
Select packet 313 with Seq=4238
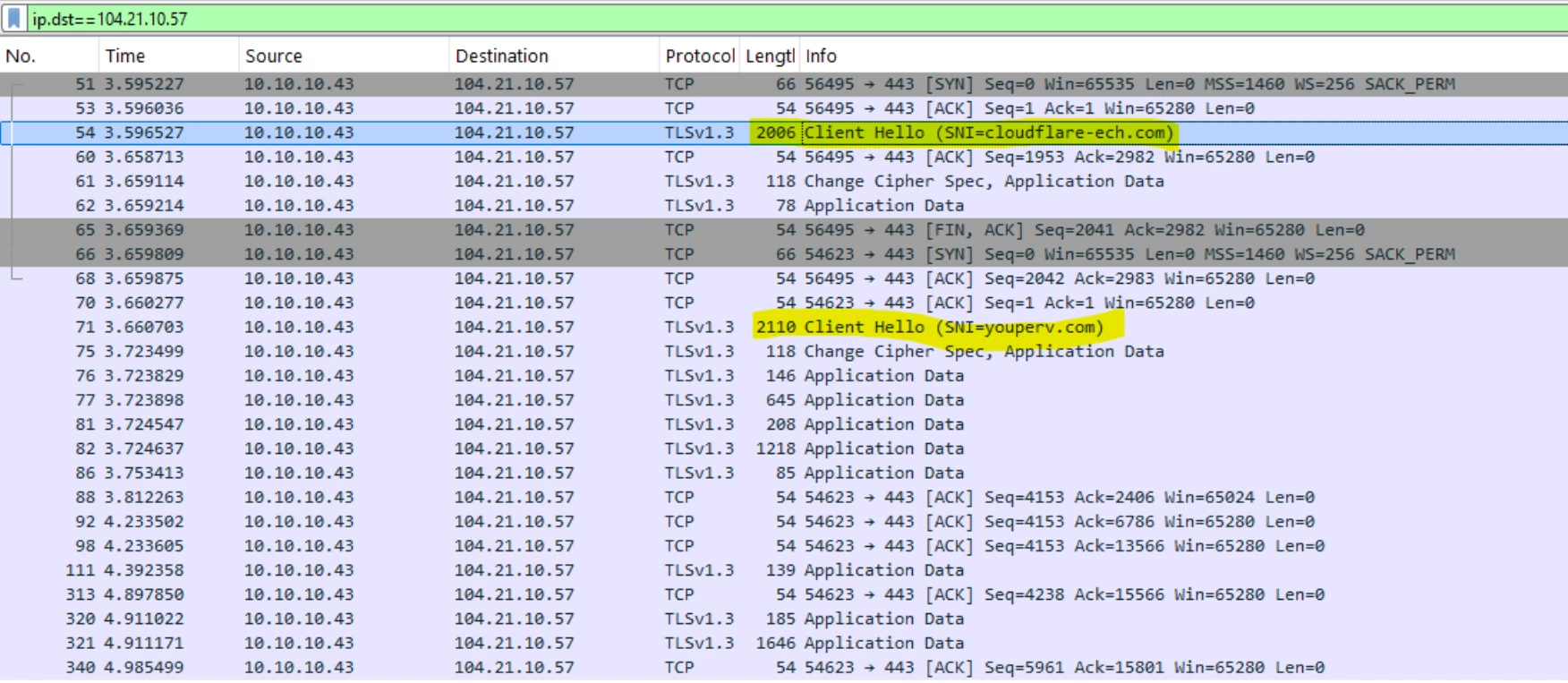coord(784,594)
